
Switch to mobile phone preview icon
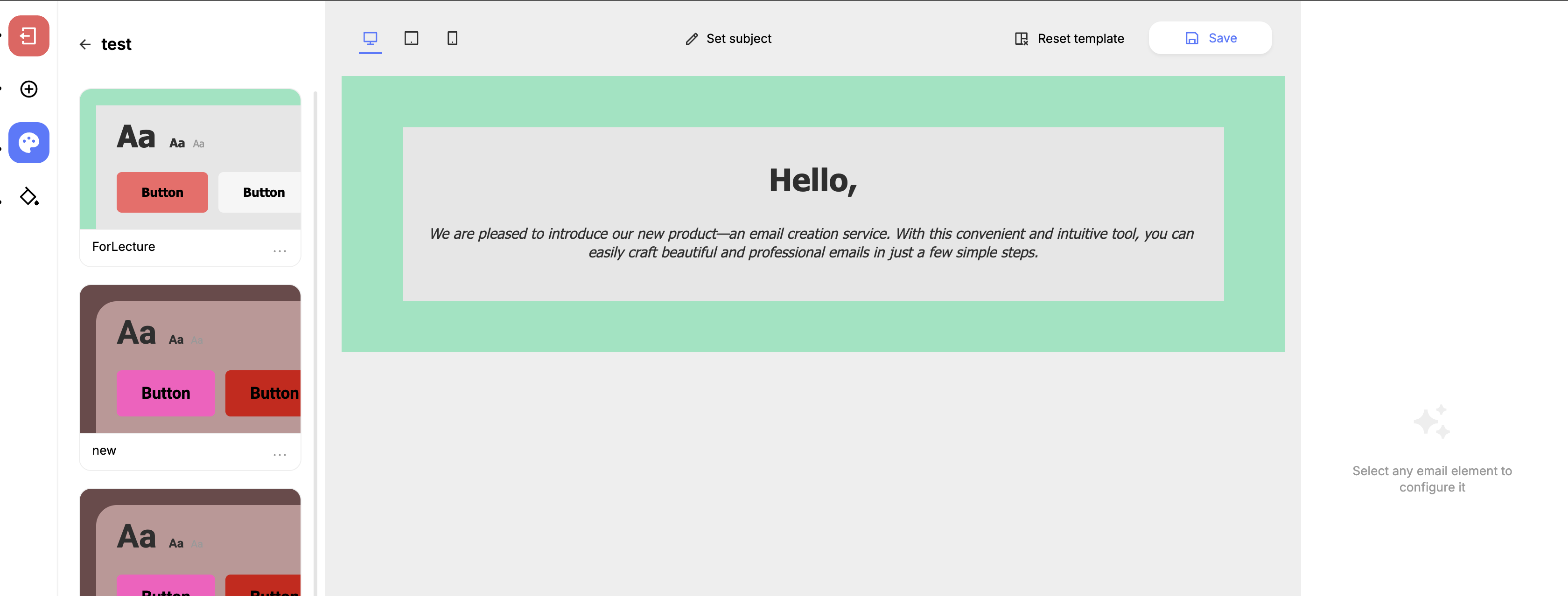(452, 38)
